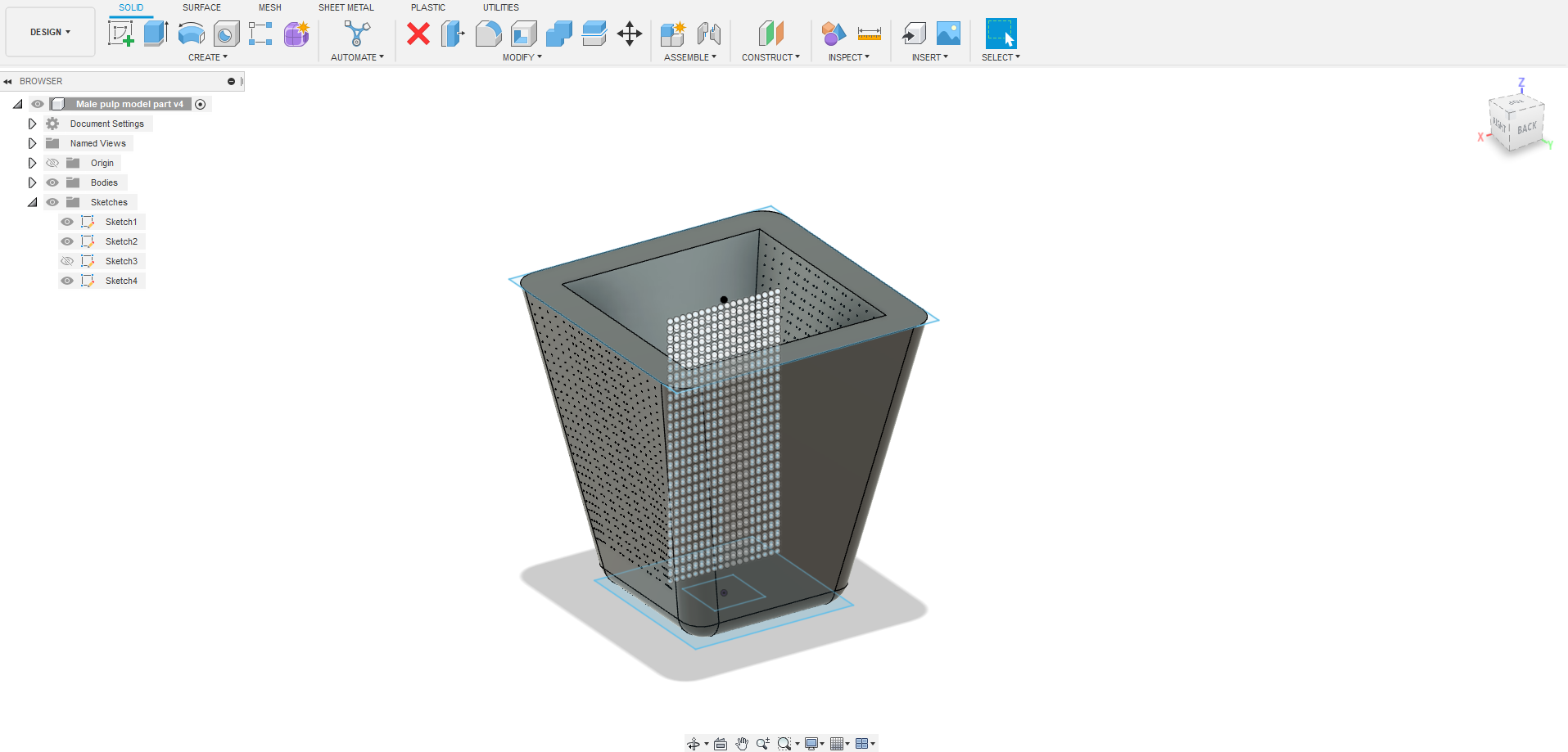
Task: Open the INSERT dropdown menu
Action: click(x=930, y=57)
